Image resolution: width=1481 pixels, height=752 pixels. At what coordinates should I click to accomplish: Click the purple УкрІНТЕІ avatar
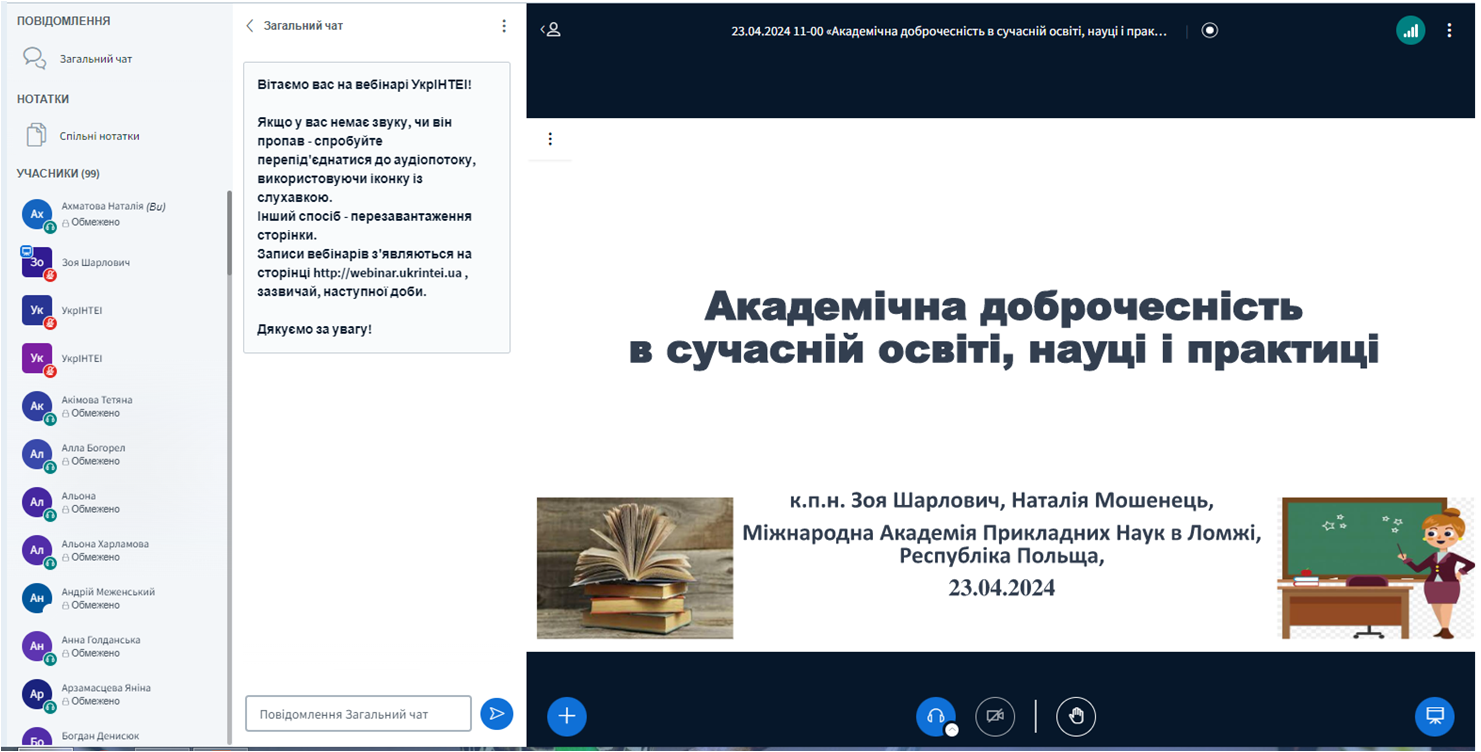[37, 358]
